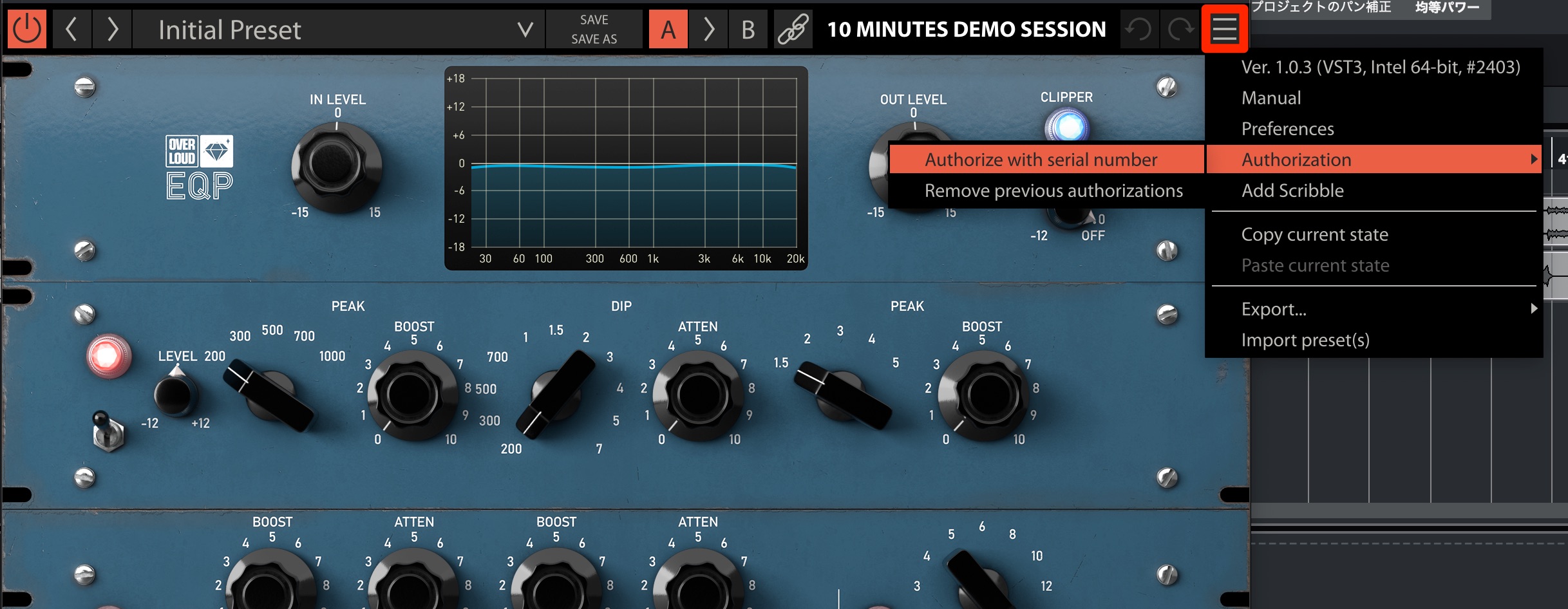Click 均等パワー label in host window
The image size is (1568, 609).
click(1447, 7)
